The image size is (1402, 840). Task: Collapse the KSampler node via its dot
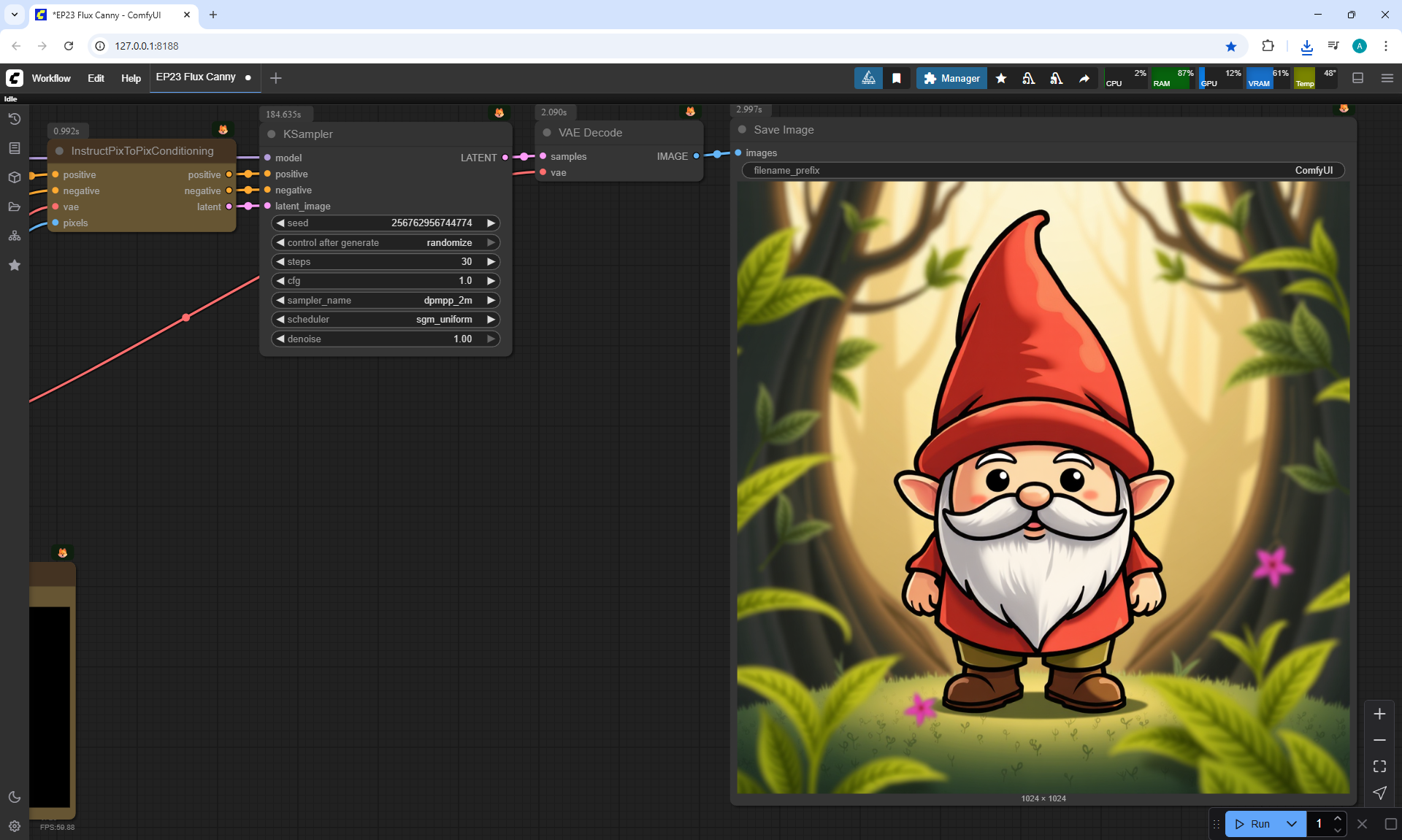272,134
